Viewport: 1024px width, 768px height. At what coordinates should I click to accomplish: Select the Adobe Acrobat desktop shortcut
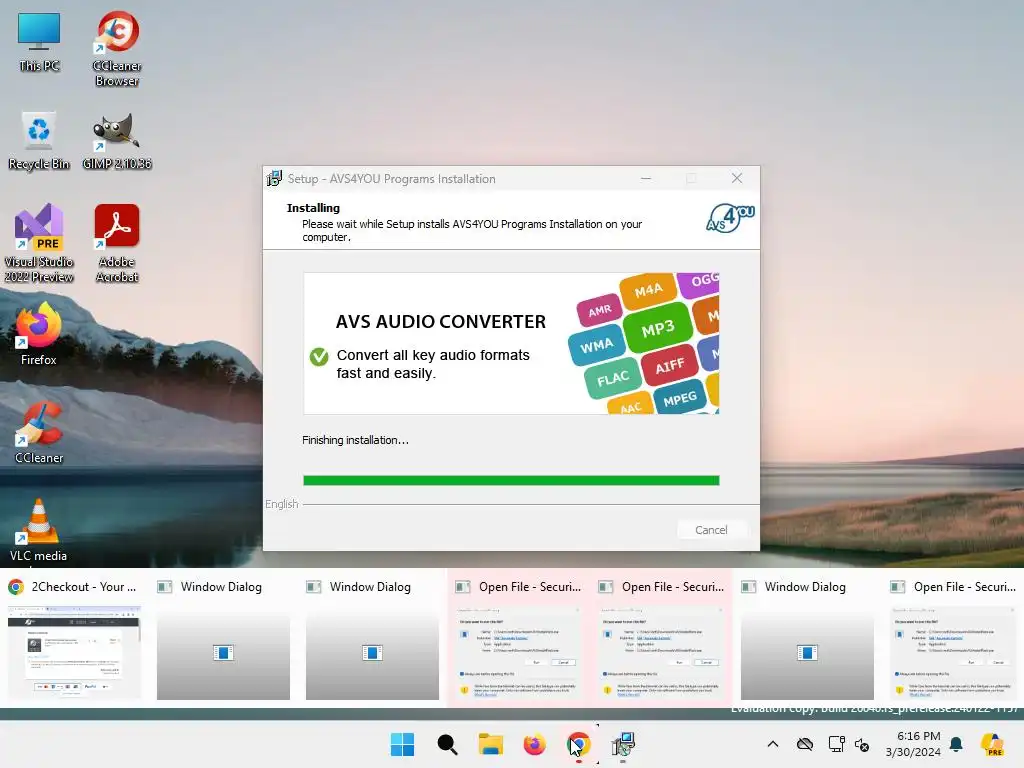[x=117, y=243]
